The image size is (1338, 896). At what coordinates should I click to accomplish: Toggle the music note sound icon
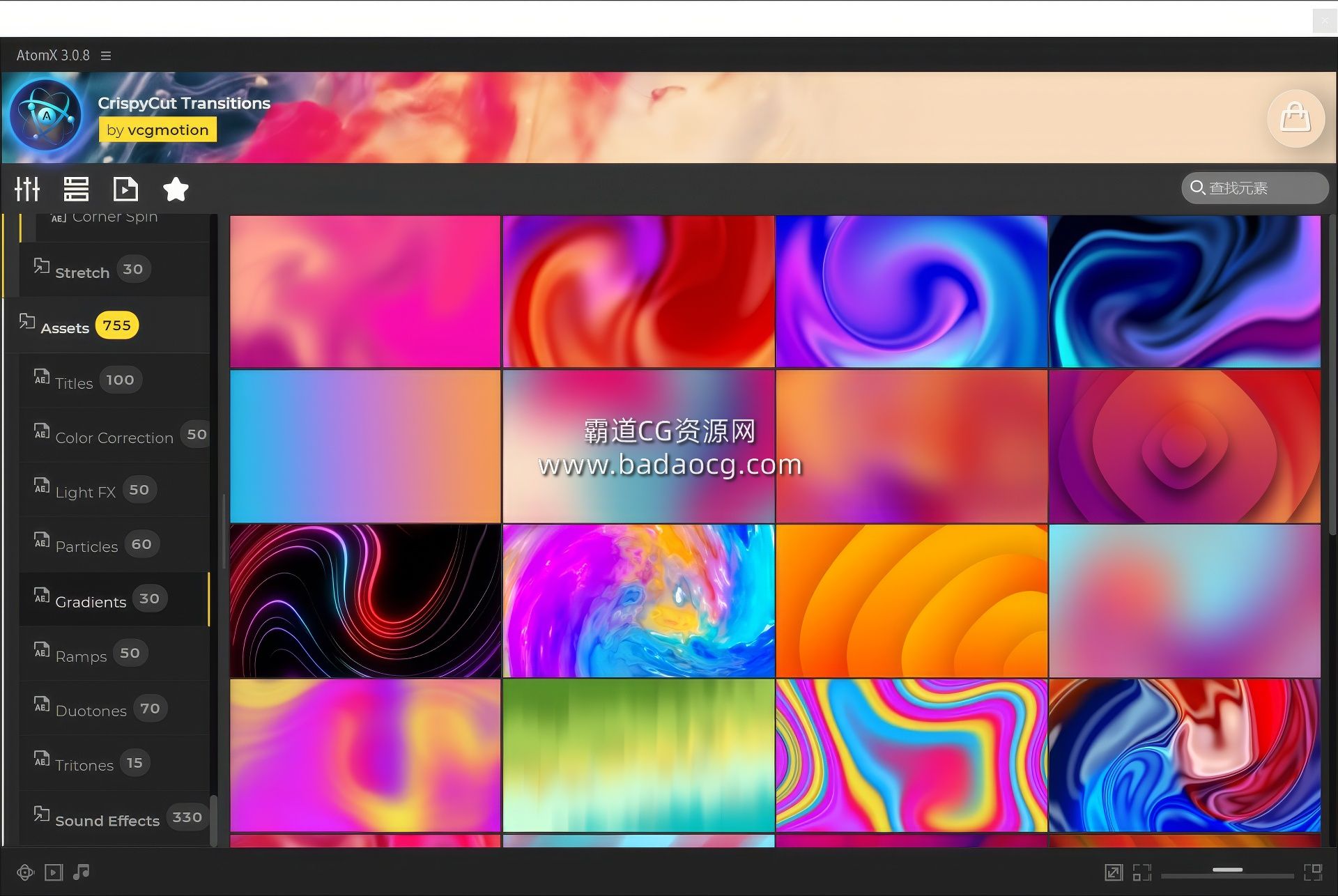click(82, 872)
